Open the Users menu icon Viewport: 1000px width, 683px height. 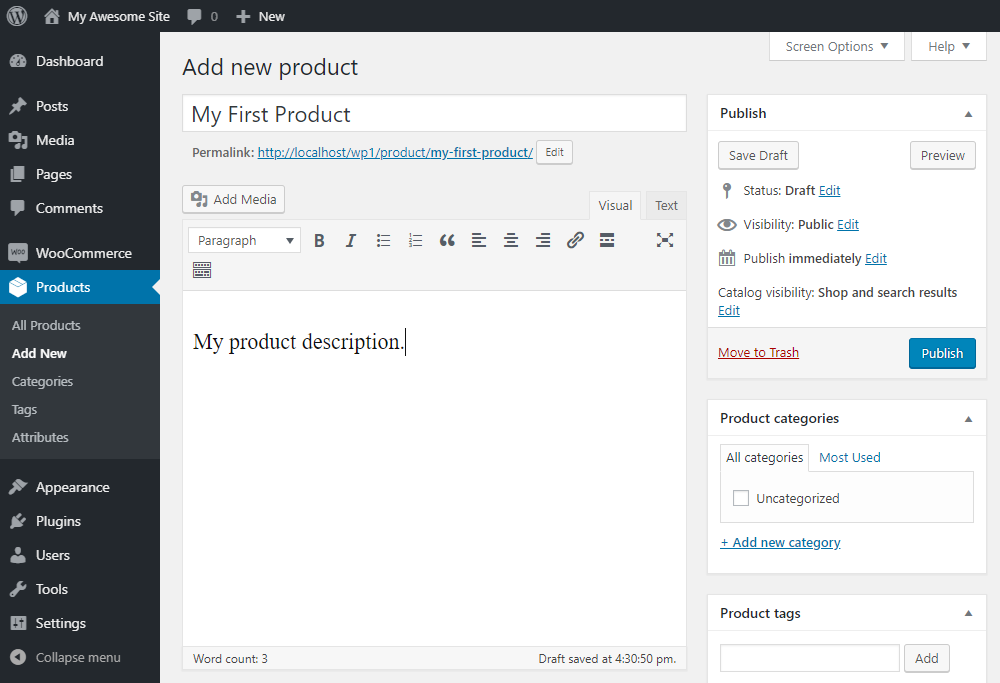[18, 555]
